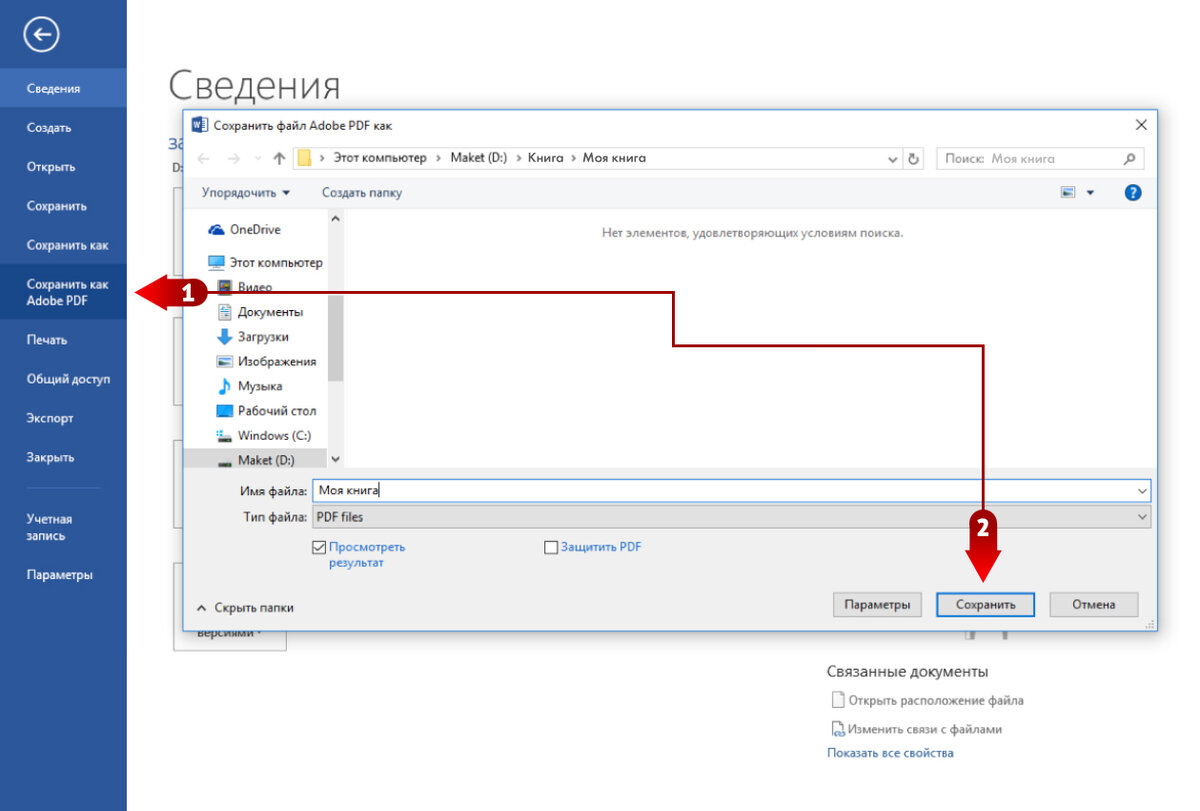The height and width of the screenshot is (811, 1200).
Task: Go up one folder level arrow
Action: (279, 159)
